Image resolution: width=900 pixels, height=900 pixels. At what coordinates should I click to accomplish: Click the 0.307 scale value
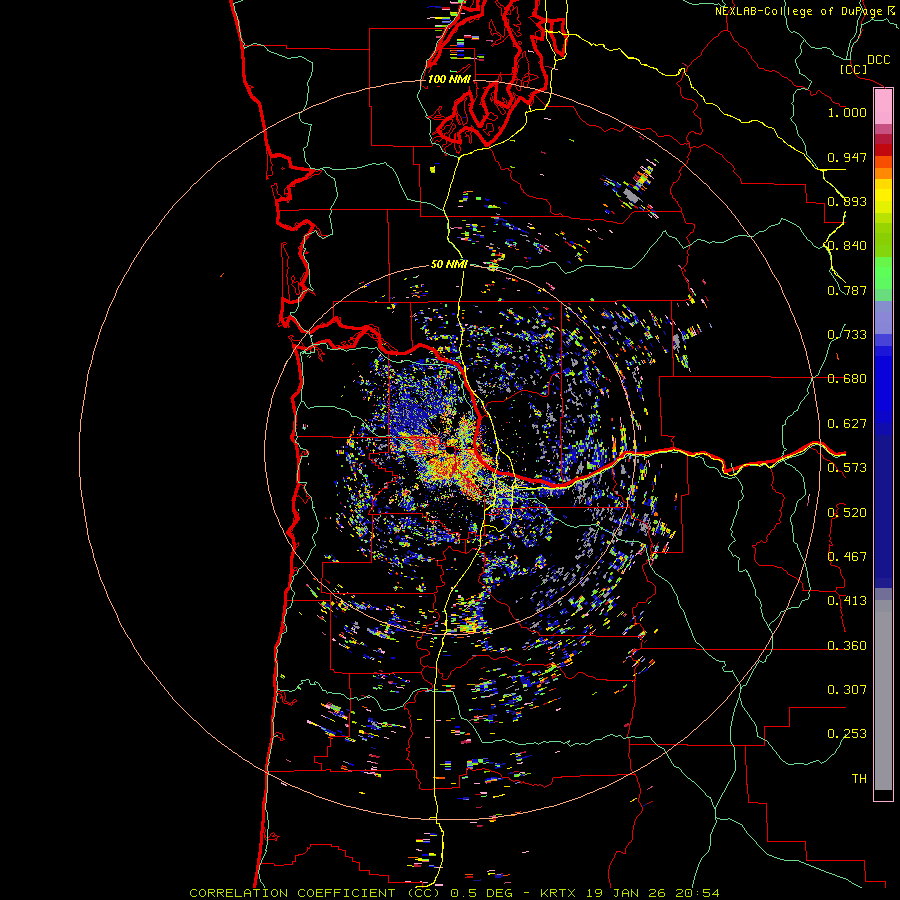pyautogui.click(x=847, y=690)
